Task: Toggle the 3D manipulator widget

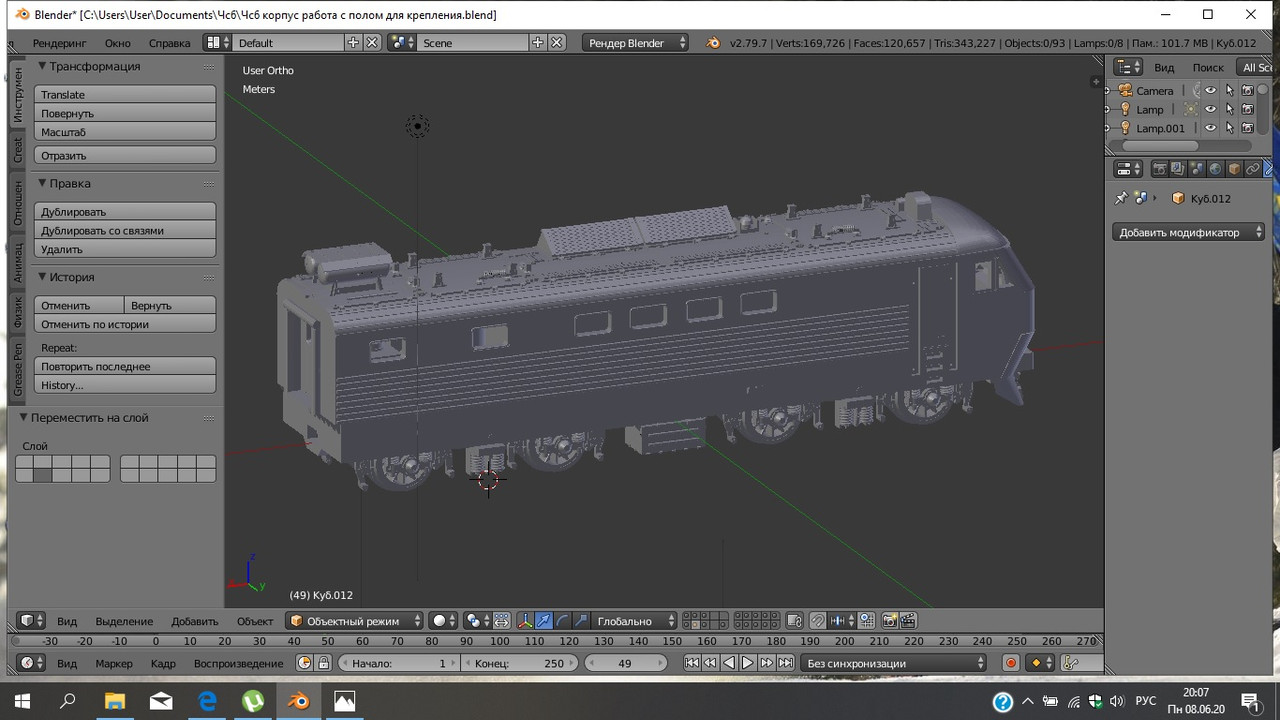Action: point(525,621)
